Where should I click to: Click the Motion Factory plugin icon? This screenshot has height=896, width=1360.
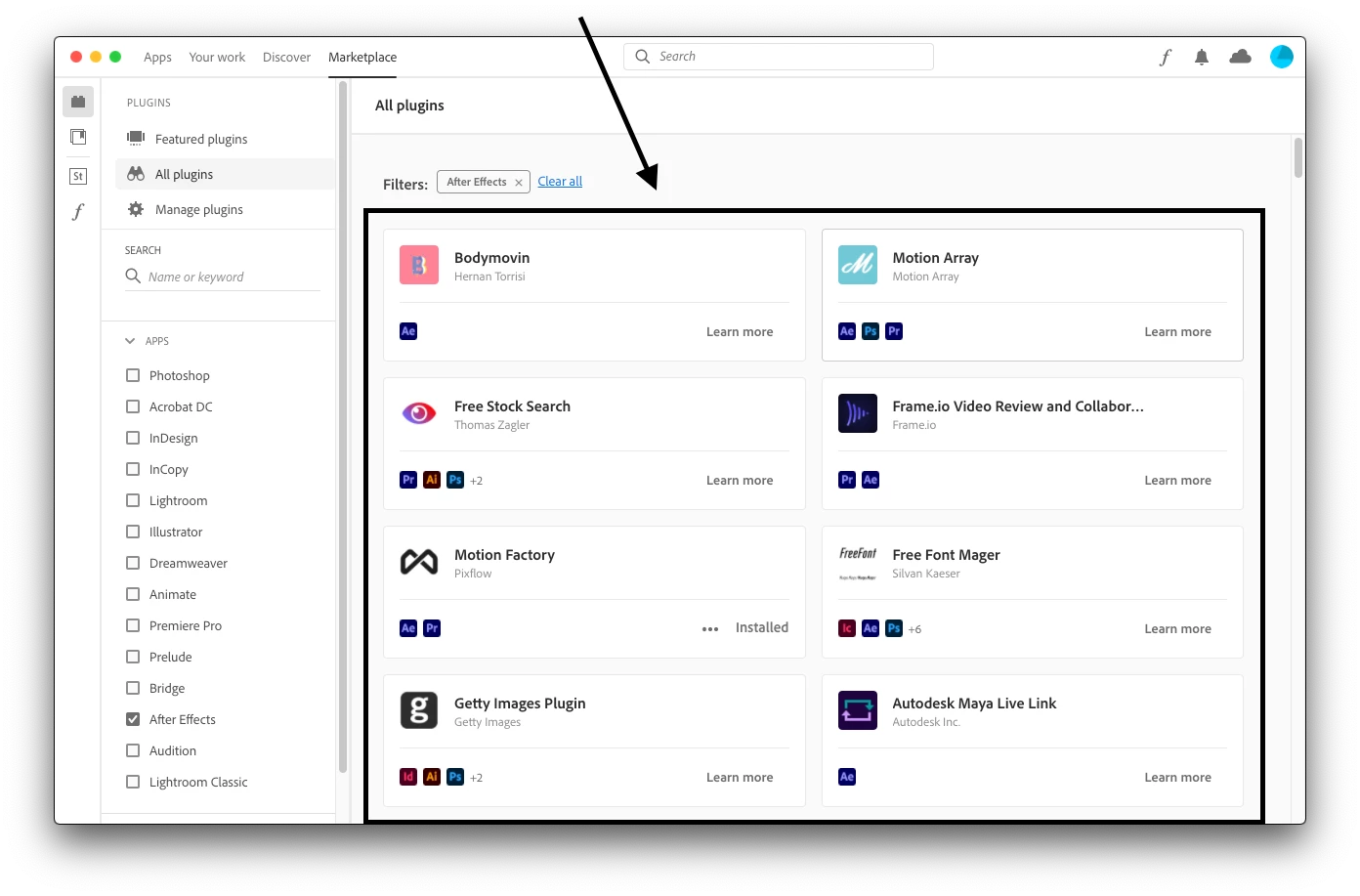[x=419, y=562]
